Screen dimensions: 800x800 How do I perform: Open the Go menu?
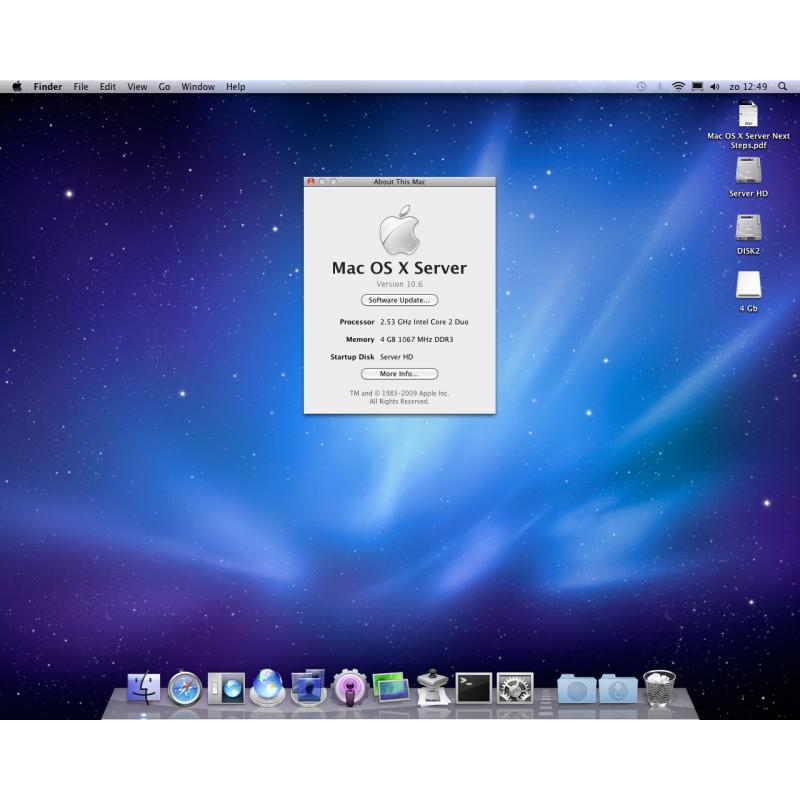coord(164,87)
